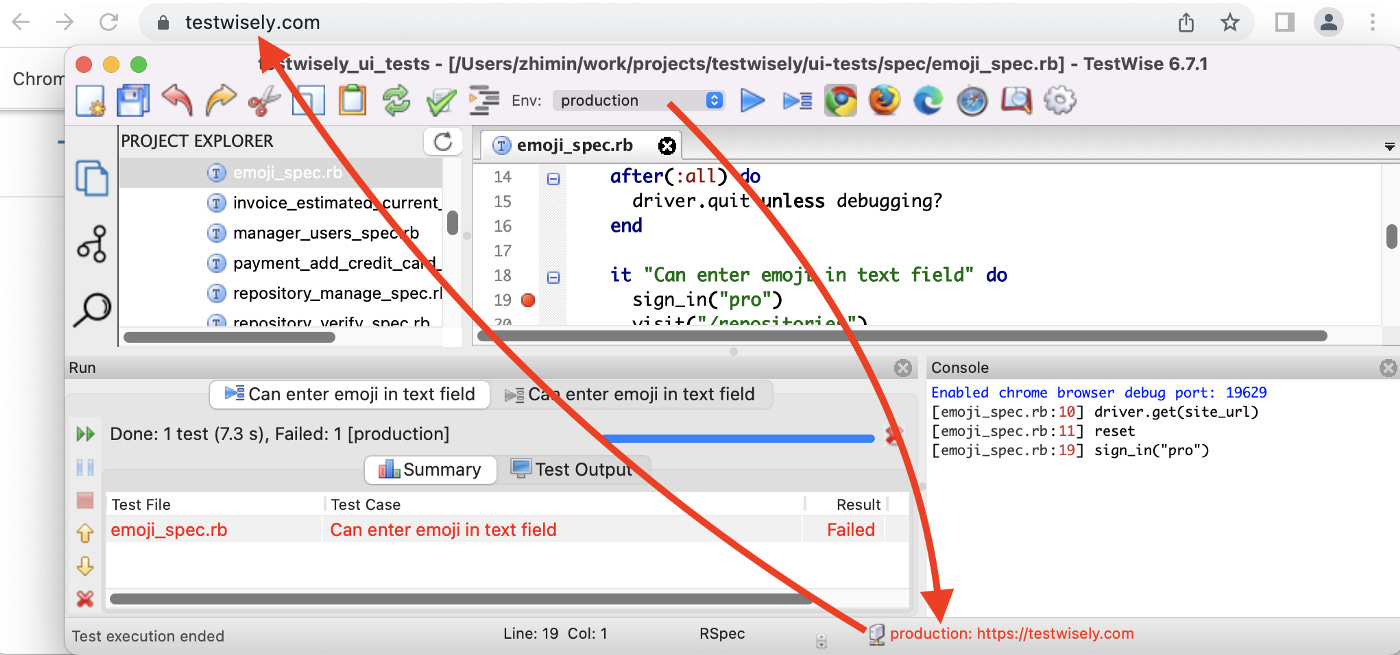This screenshot has height=655, width=1400.
Task: Refresh the Project Explorer
Action: click(443, 141)
